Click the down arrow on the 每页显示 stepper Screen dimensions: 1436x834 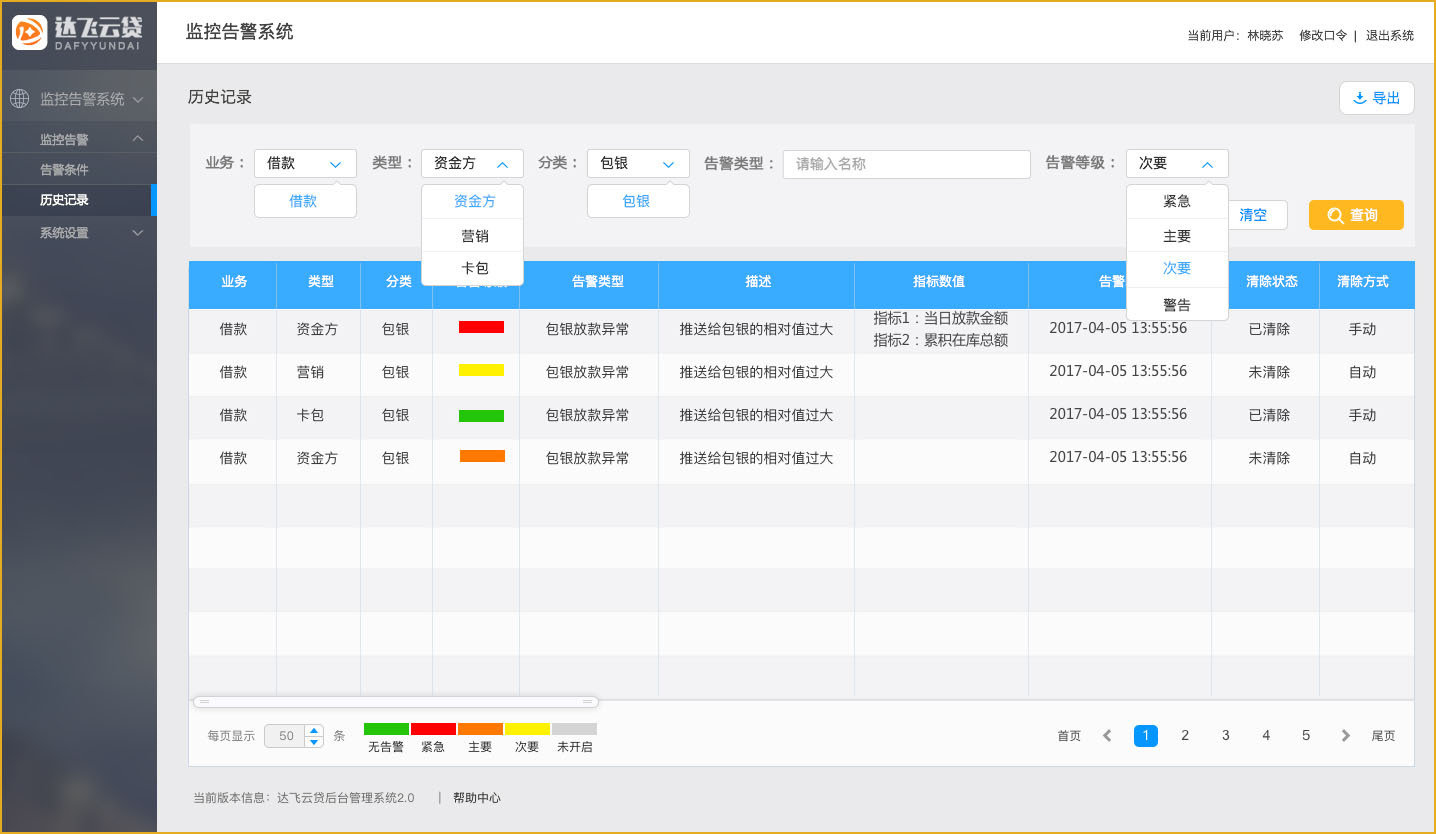point(315,741)
